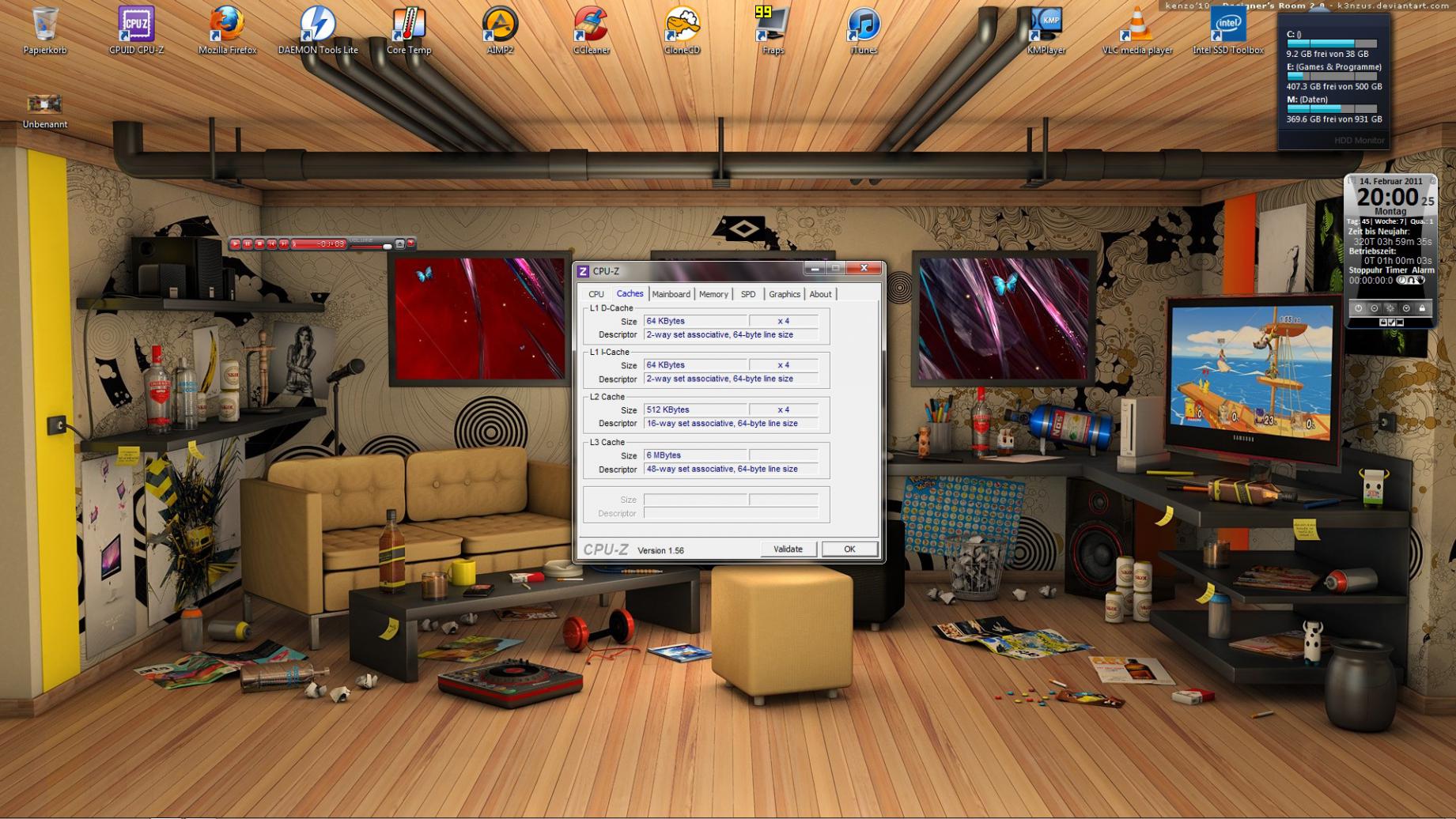Stop playback in the red player widget
This screenshot has width=1456, height=819.
259,244
